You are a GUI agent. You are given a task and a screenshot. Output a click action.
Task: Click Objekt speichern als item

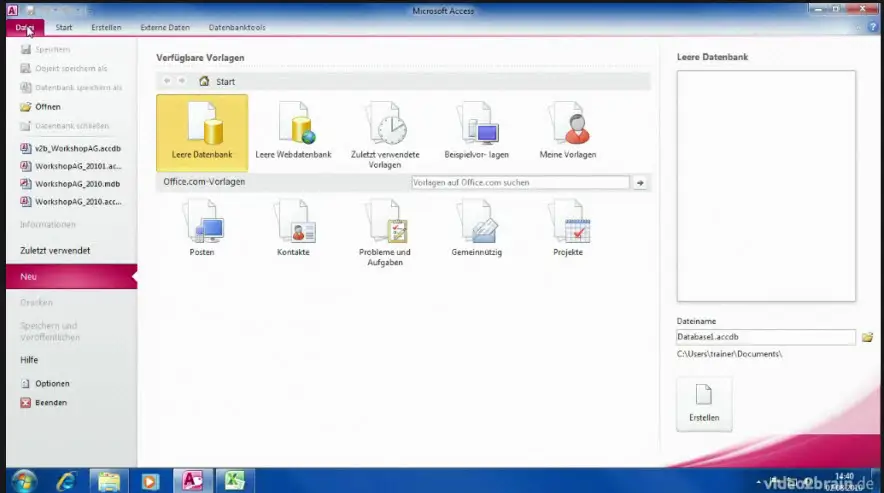(x=64, y=68)
